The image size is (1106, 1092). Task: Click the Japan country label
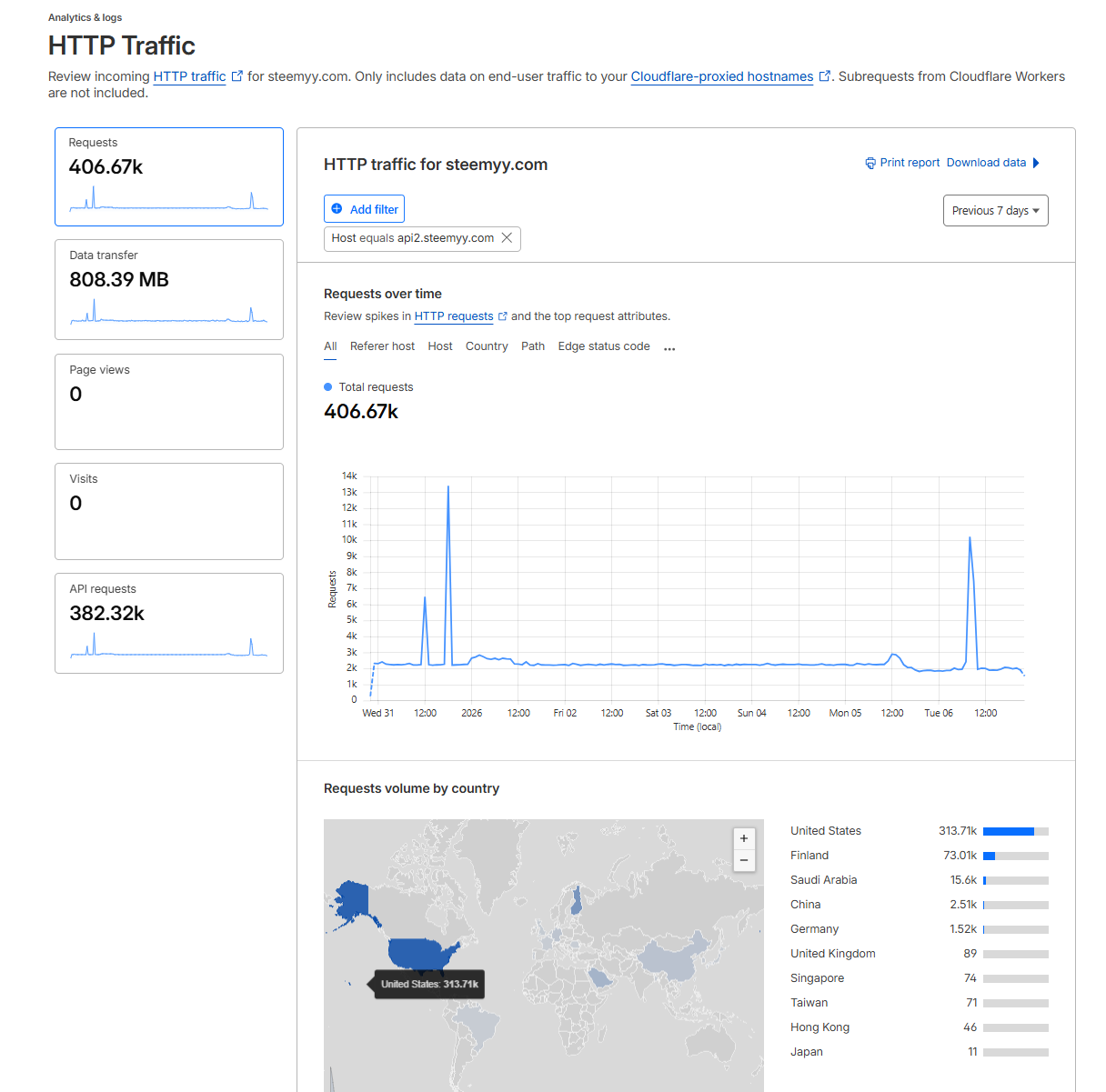[807, 1052]
